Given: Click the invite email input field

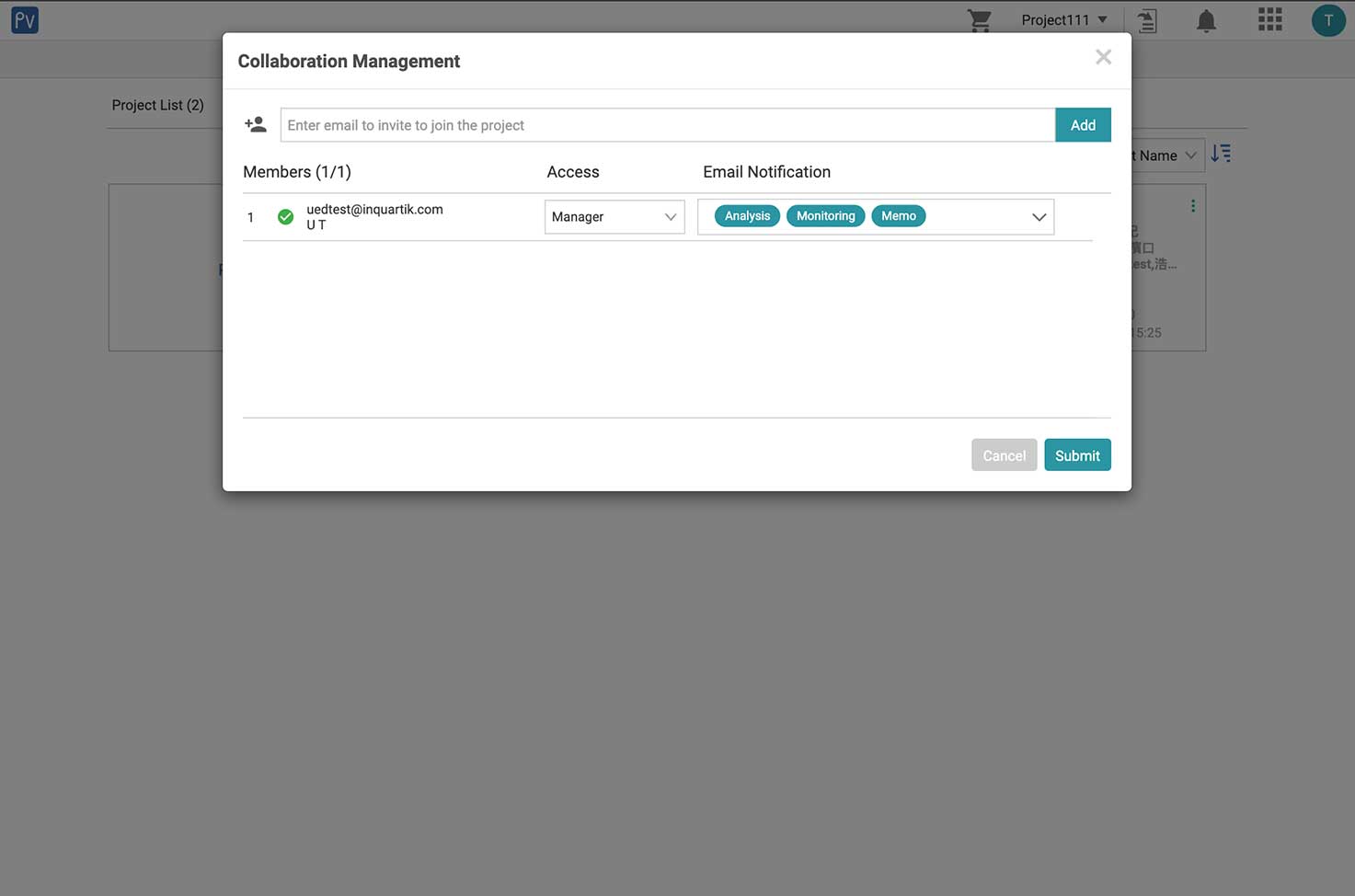Looking at the screenshot, I should [x=667, y=125].
